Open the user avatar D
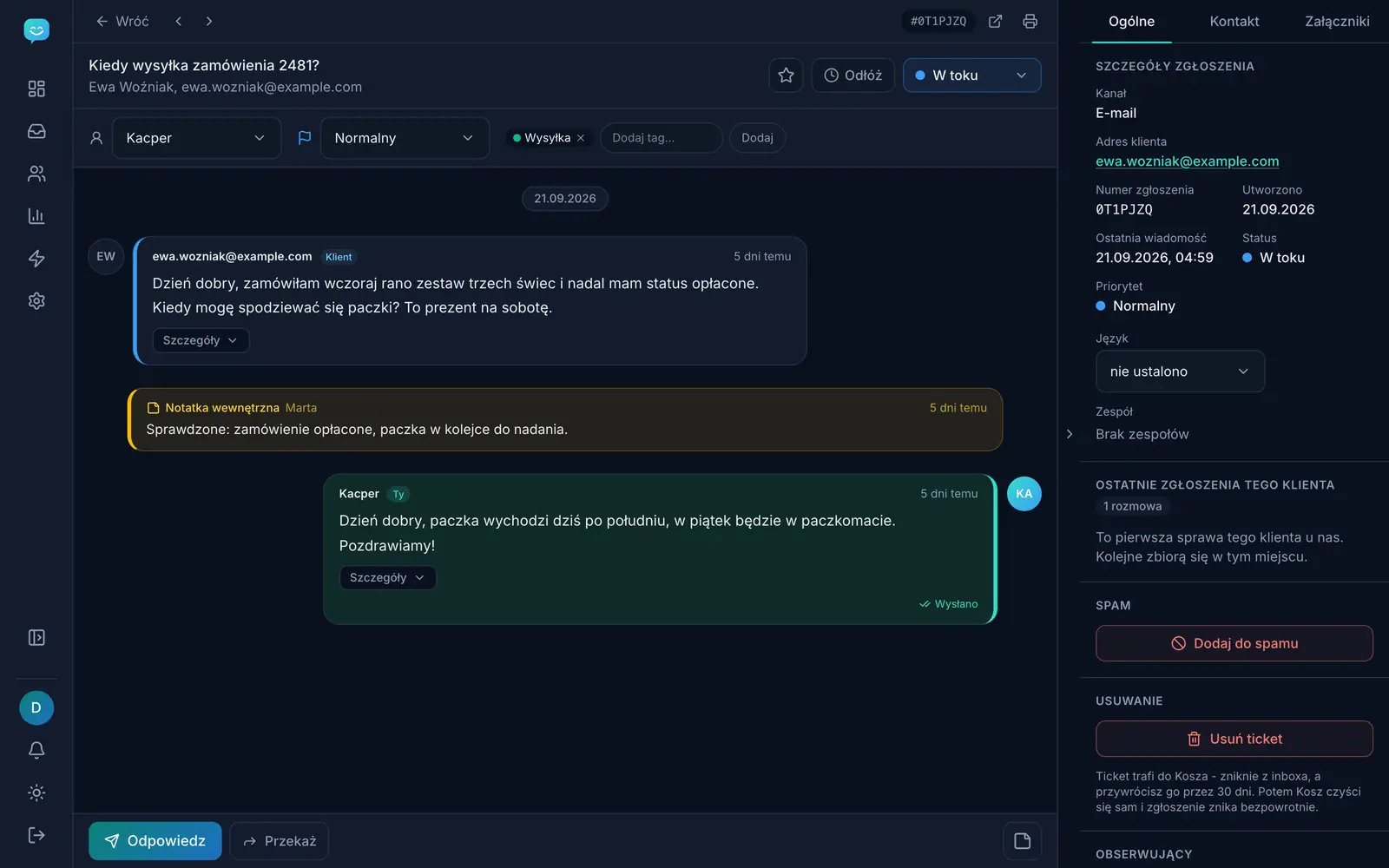Viewport: 1389px width, 868px height. (36, 708)
